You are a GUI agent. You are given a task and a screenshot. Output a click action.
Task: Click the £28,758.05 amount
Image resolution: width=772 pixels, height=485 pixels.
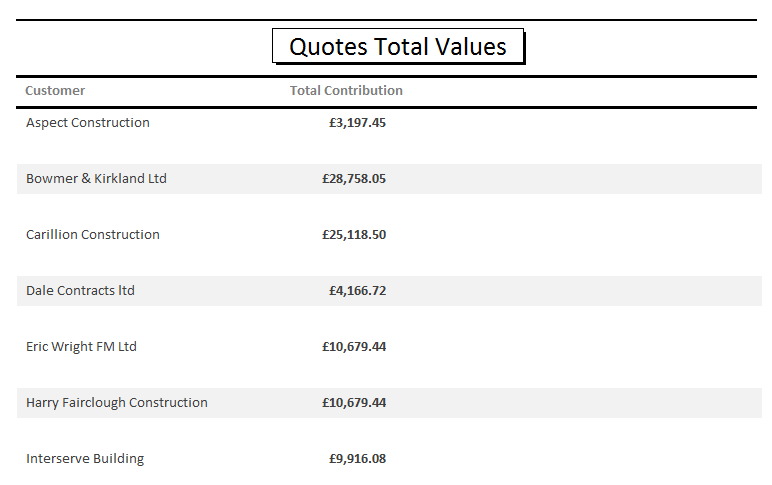[354, 179]
